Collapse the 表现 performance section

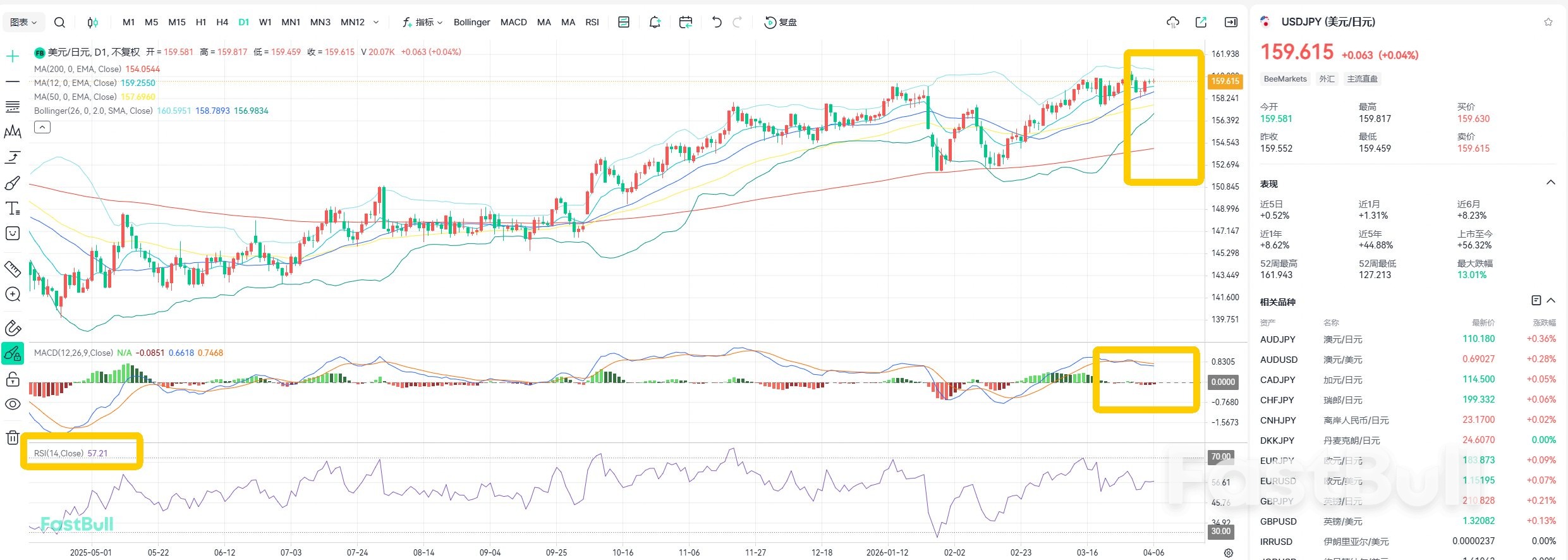(1550, 183)
